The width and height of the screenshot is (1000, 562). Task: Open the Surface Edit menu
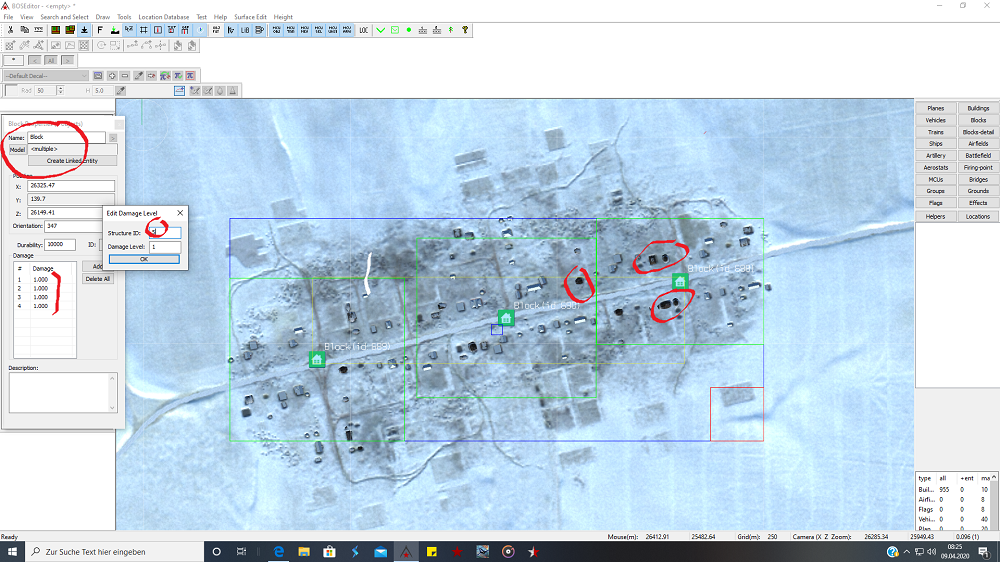(250, 17)
